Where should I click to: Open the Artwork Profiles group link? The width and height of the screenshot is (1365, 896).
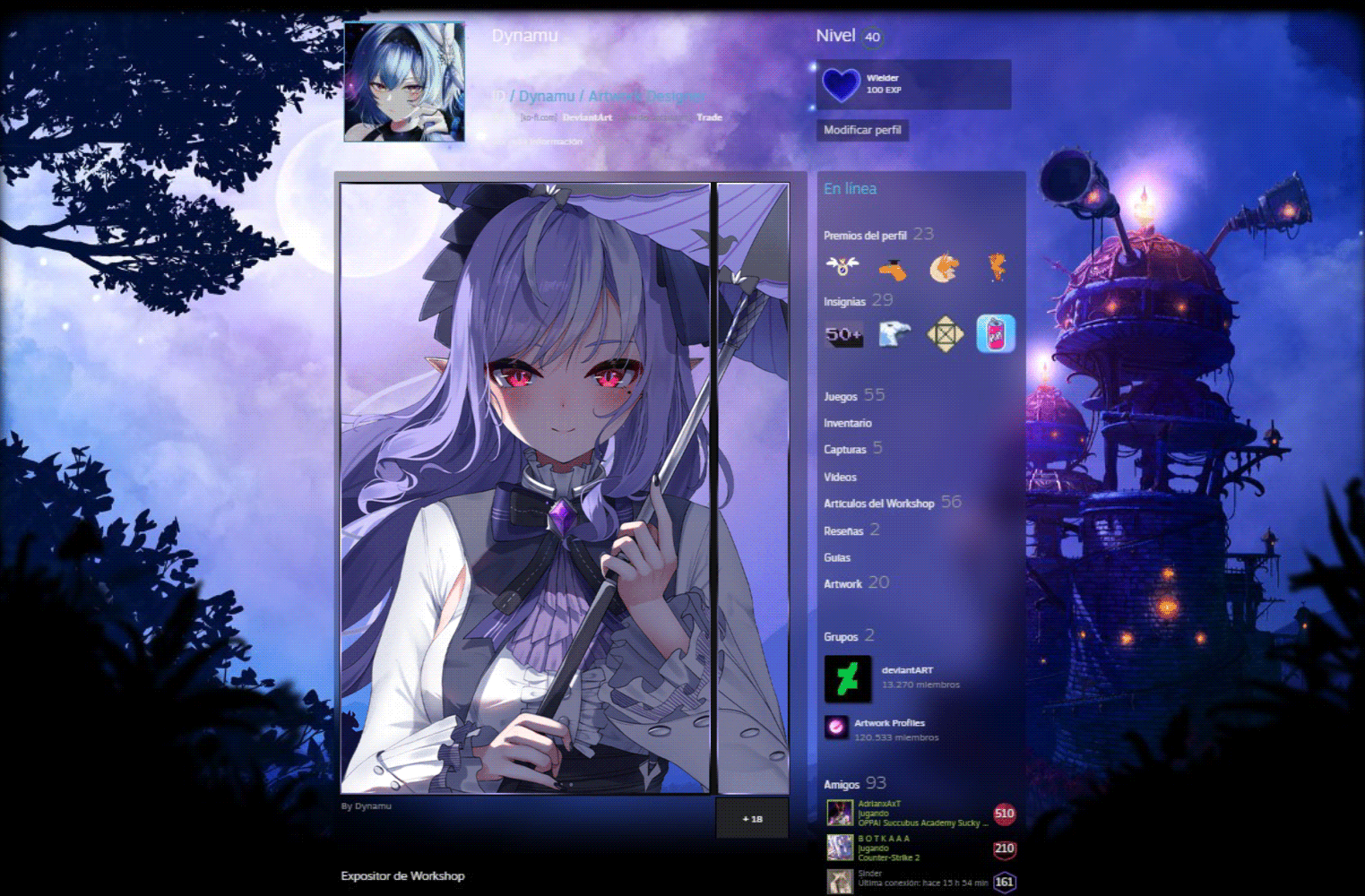click(x=889, y=723)
